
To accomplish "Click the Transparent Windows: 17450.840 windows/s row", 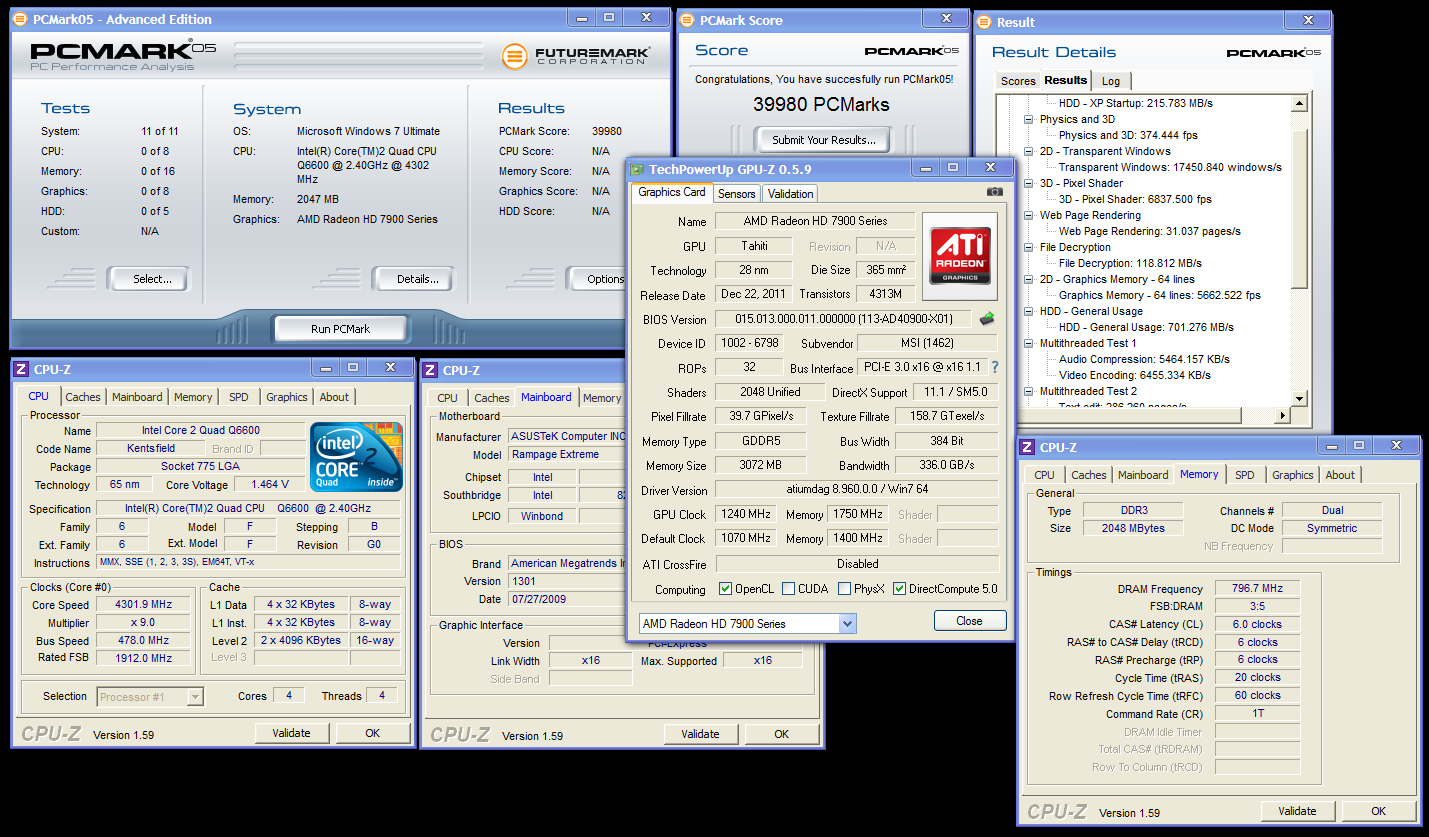I will click(x=1170, y=167).
